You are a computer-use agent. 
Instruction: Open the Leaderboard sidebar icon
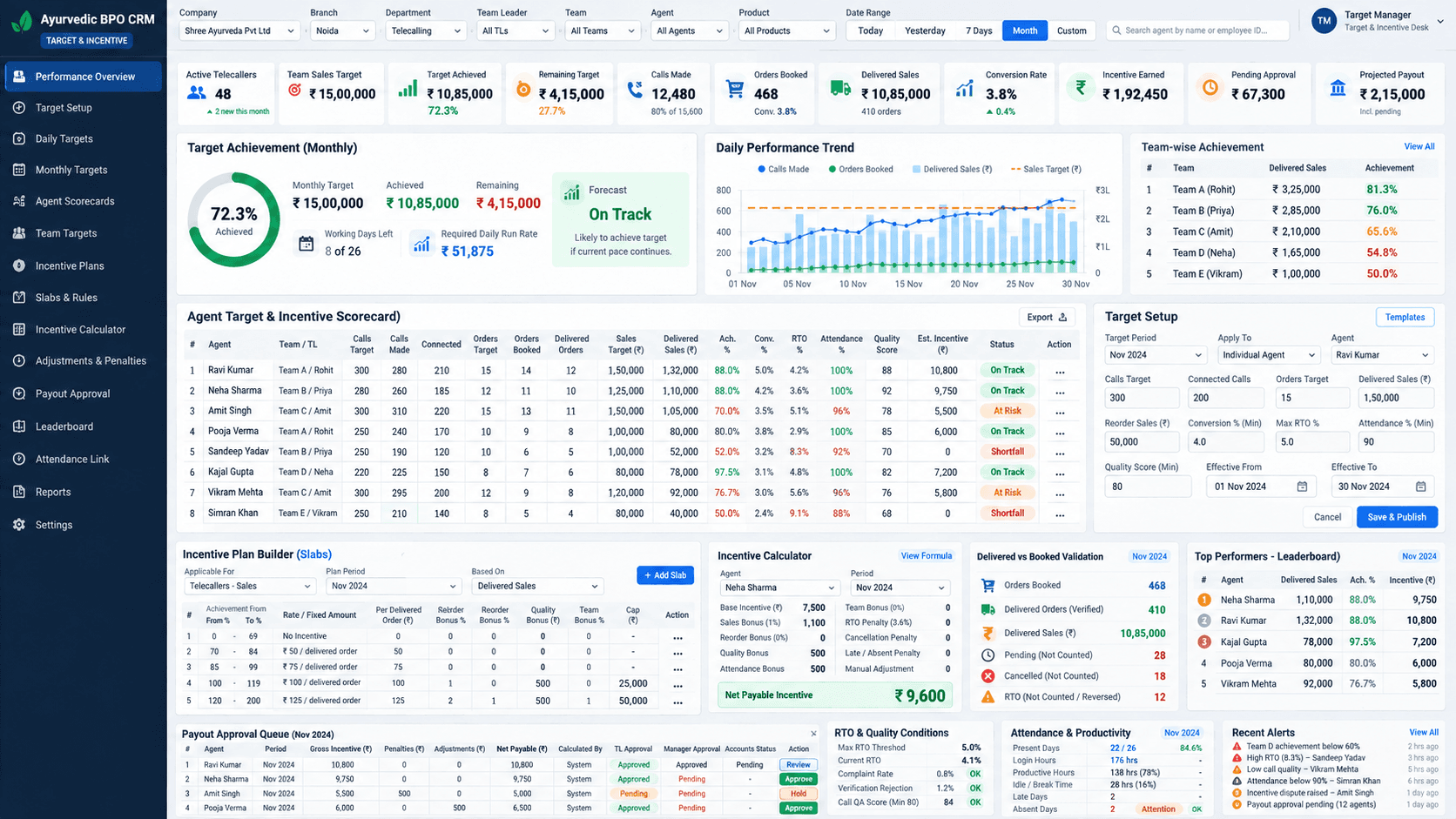(x=19, y=426)
